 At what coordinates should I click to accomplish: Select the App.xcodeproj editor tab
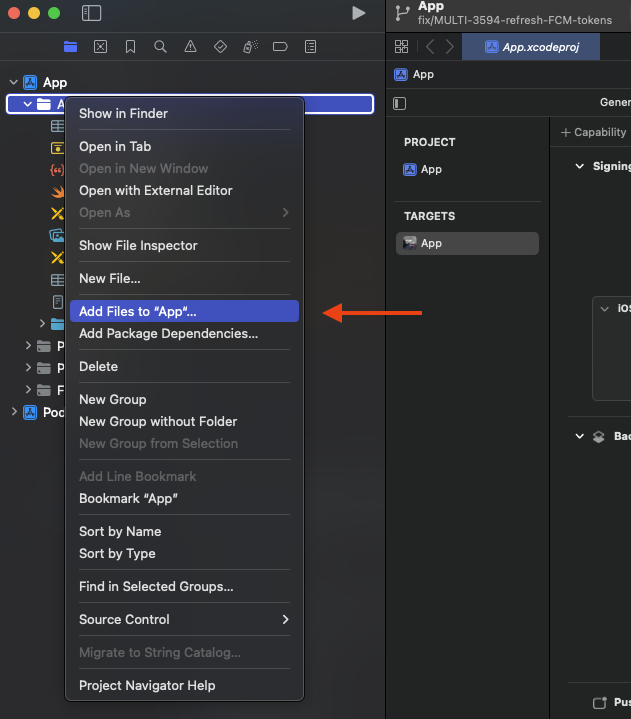(531, 47)
